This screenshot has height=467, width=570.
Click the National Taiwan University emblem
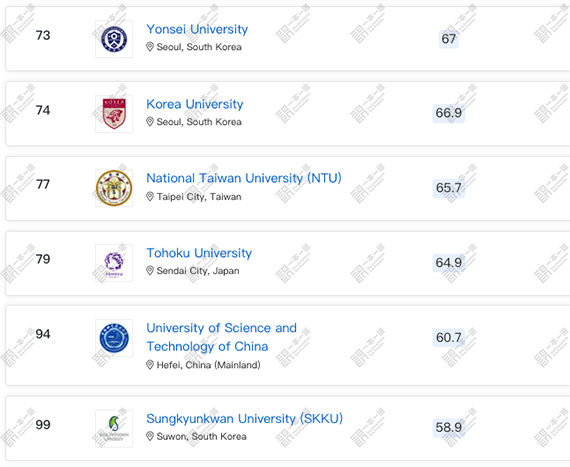coord(114,188)
